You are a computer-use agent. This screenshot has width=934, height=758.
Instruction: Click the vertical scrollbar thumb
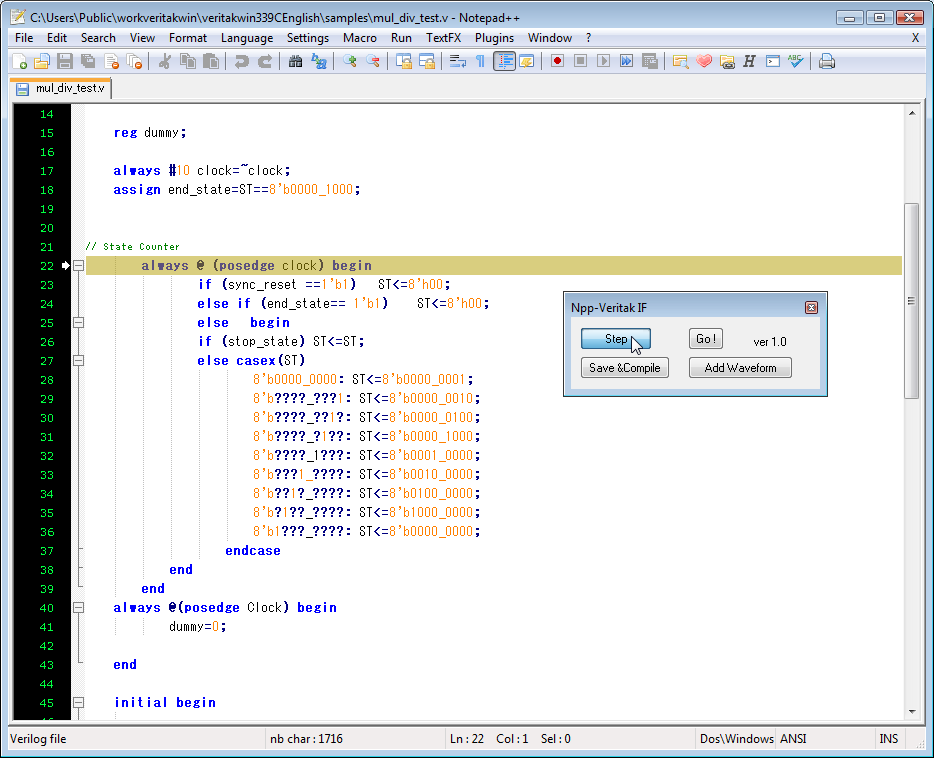[x=911, y=301]
